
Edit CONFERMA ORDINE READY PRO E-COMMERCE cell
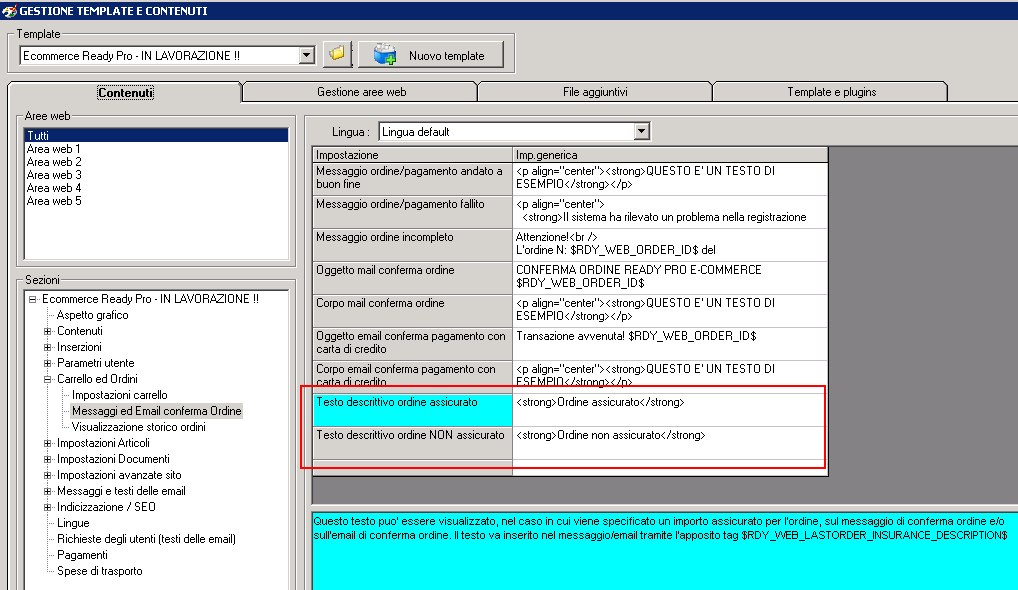(670, 277)
